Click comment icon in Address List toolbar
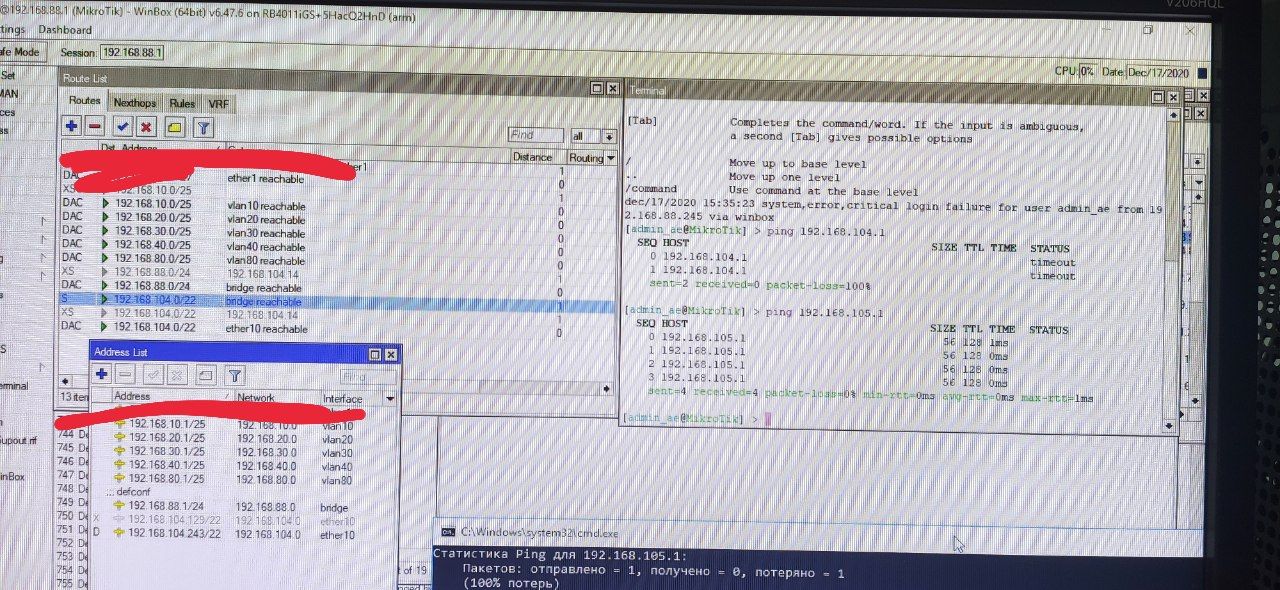The image size is (1280, 590). tap(205, 375)
